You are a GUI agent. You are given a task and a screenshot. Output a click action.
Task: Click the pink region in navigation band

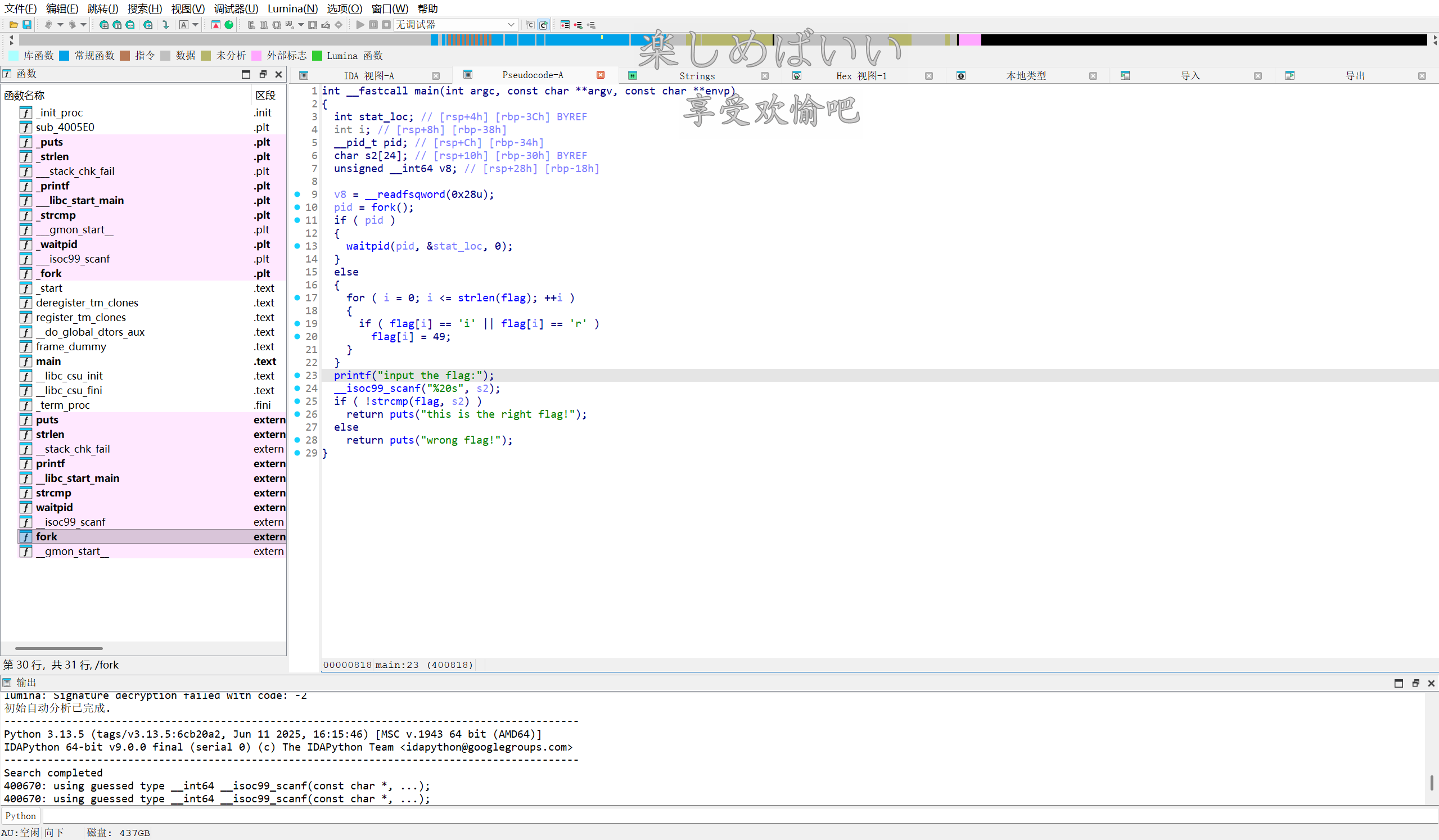click(969, 40)
